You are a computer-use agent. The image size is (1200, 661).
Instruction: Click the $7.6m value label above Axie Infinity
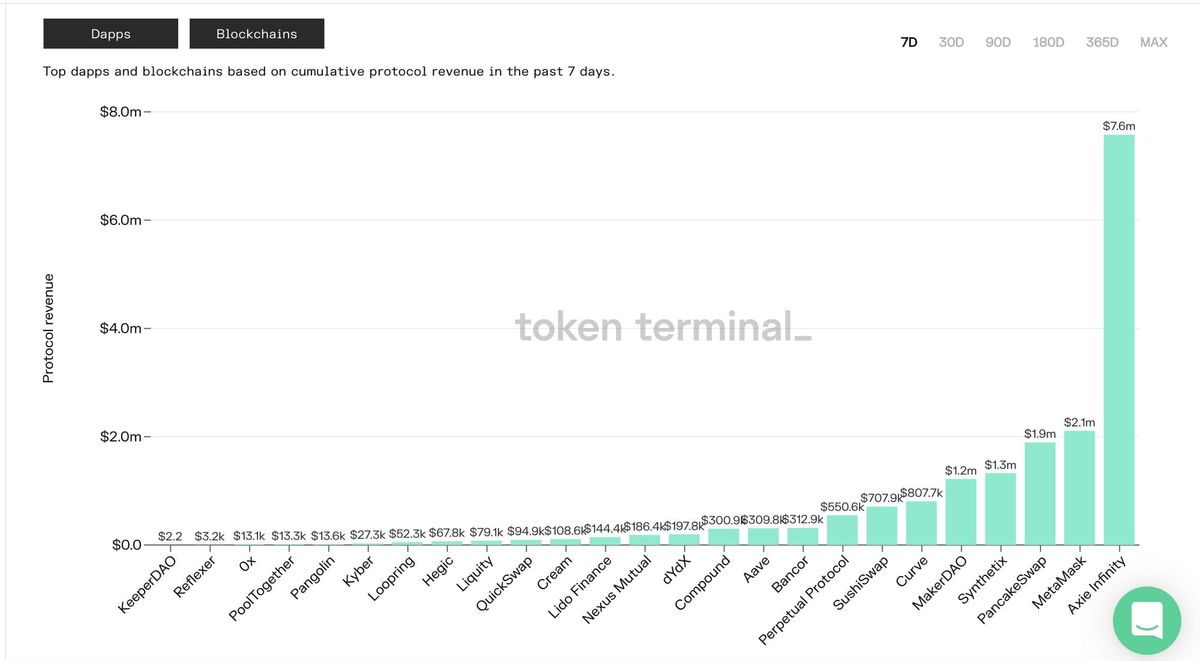coord(1118,126)
